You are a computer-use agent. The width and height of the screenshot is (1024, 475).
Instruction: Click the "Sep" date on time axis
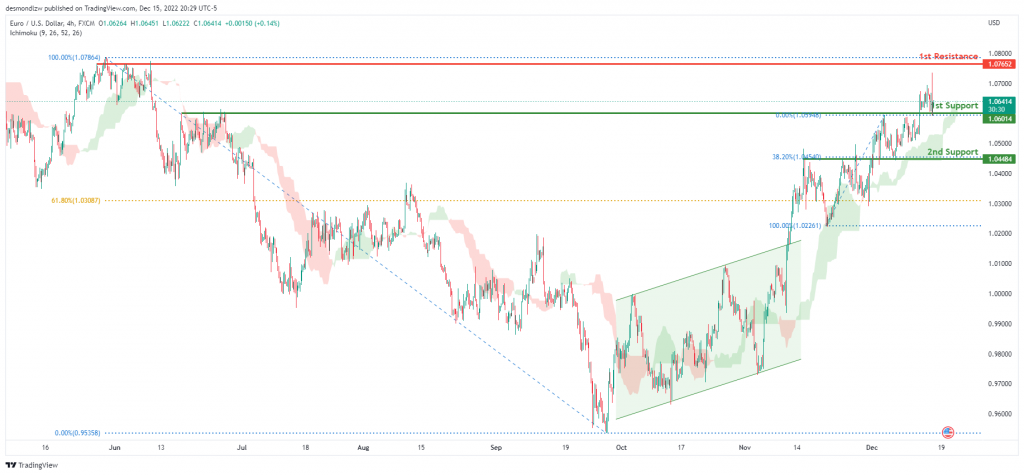pos(496,449)
